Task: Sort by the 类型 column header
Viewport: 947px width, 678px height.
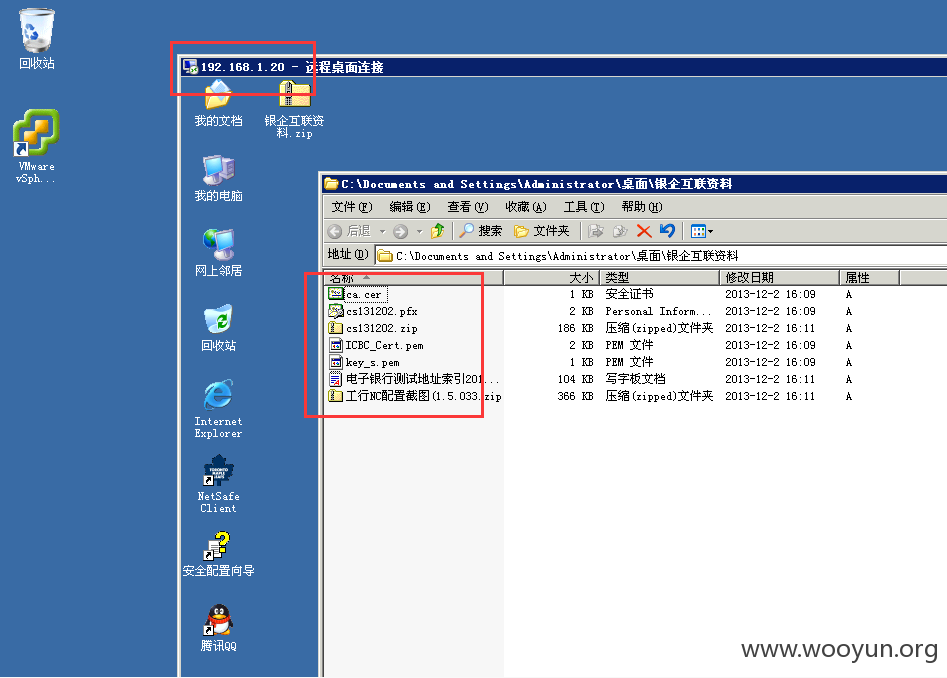Action: [x=660, y=278]
